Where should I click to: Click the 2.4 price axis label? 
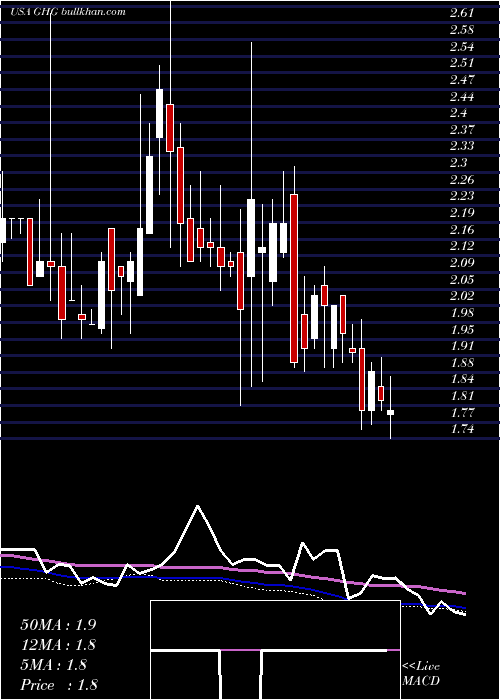[458, 113]
